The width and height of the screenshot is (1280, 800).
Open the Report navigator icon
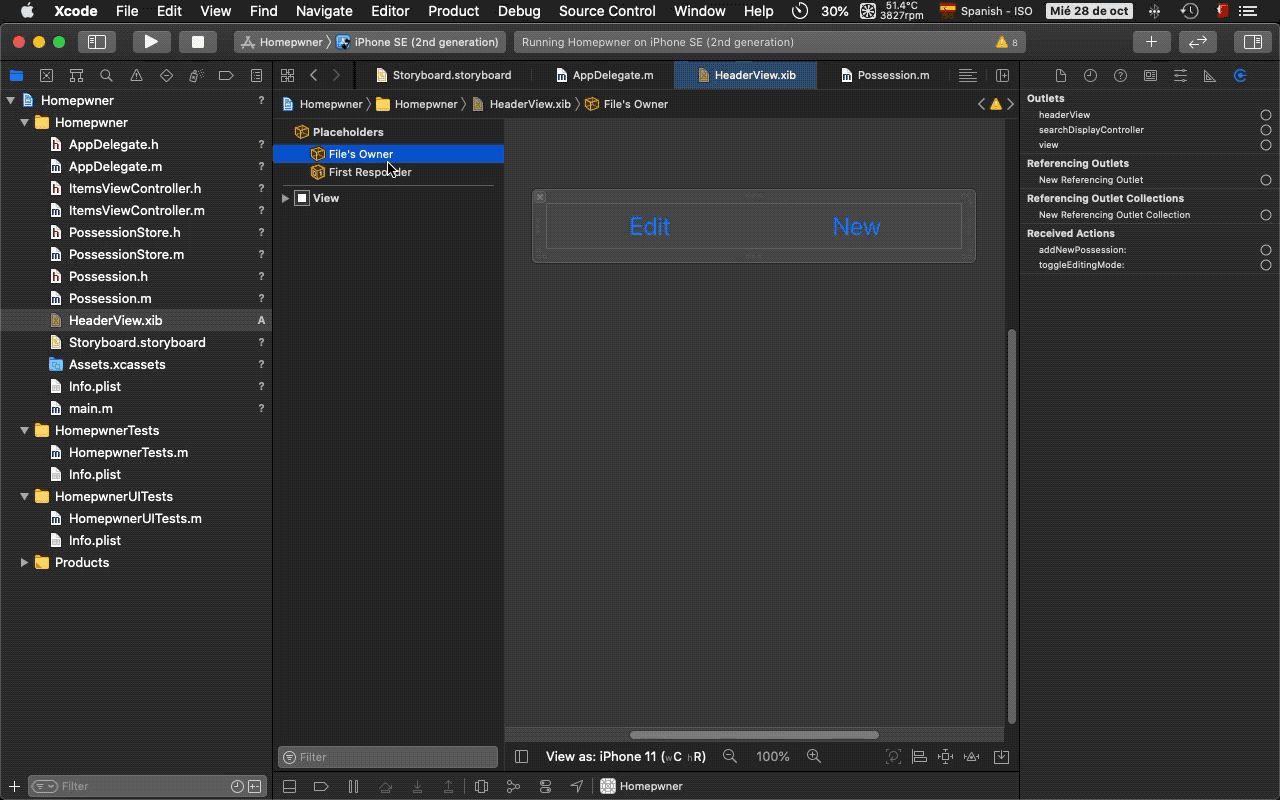click(x=256, y=76)
